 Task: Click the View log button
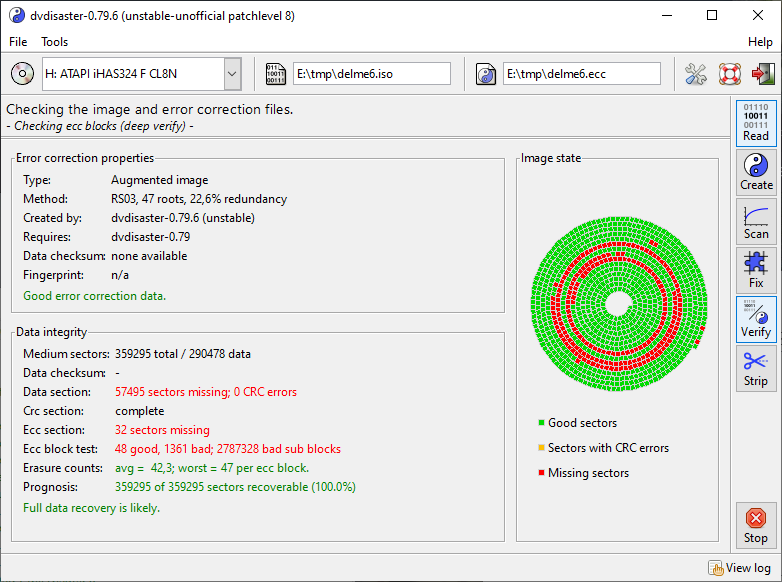(739, 568)
